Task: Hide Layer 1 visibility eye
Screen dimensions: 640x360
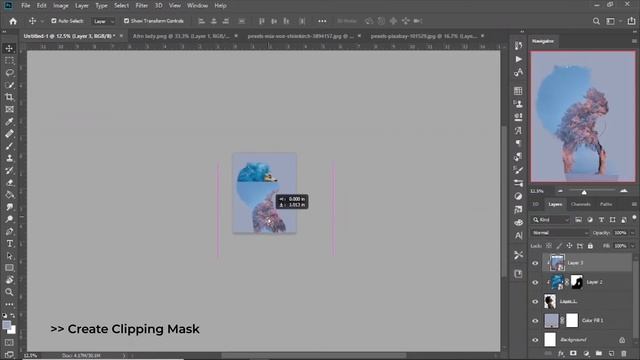Action: click(535, 301)
